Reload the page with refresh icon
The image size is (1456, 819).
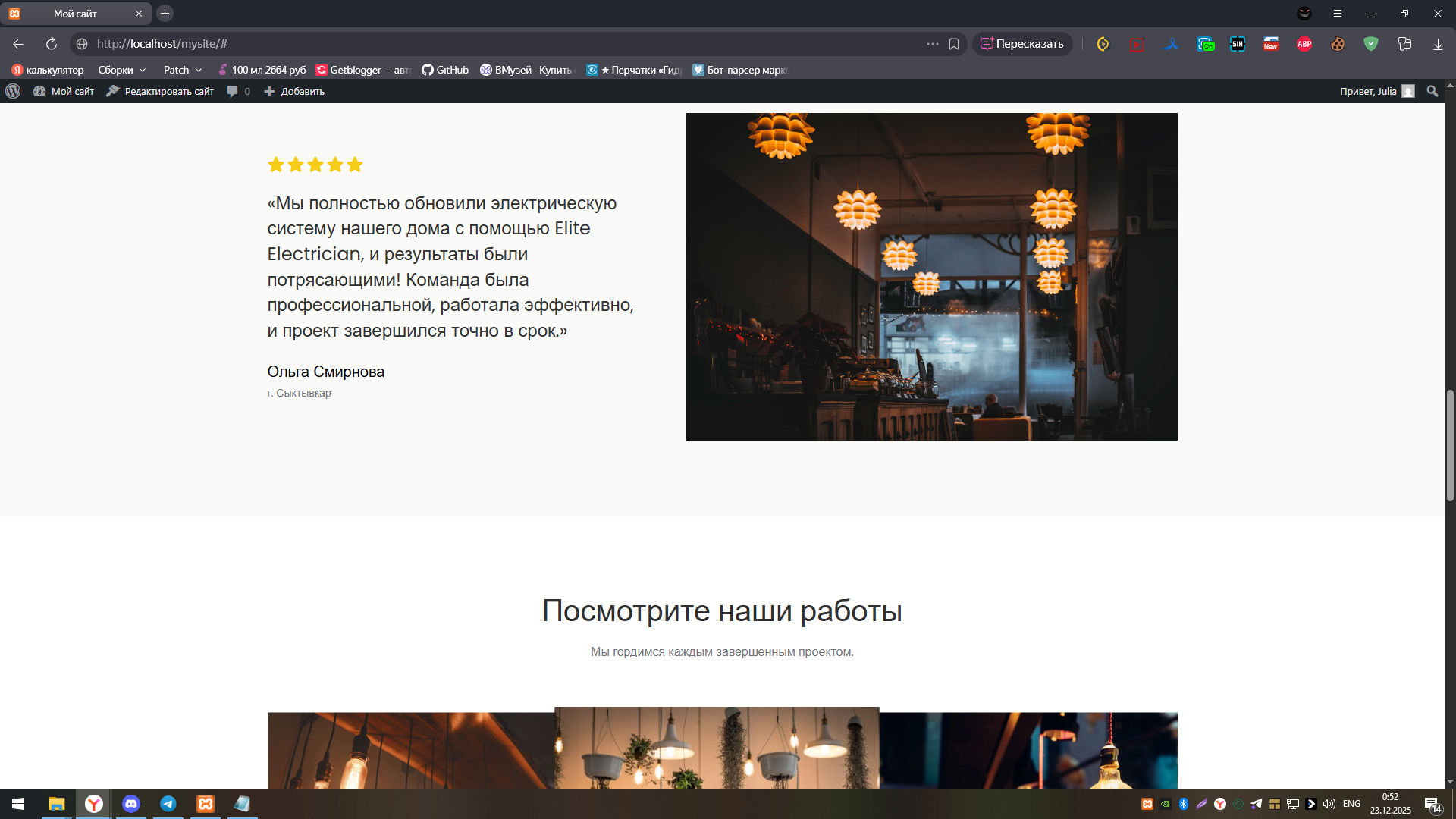point(52,44)
